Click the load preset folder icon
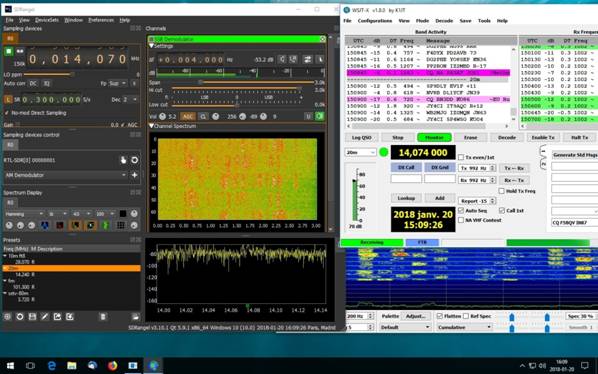 pos(135,317)
